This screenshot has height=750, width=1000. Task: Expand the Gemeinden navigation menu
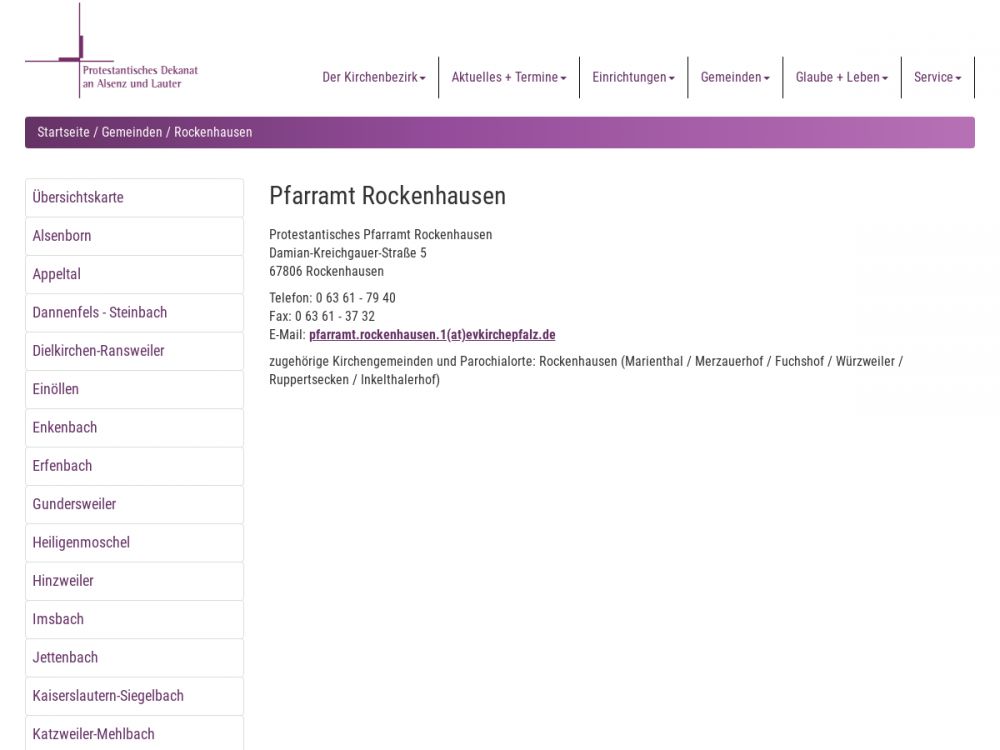click(x=735, y=78)
